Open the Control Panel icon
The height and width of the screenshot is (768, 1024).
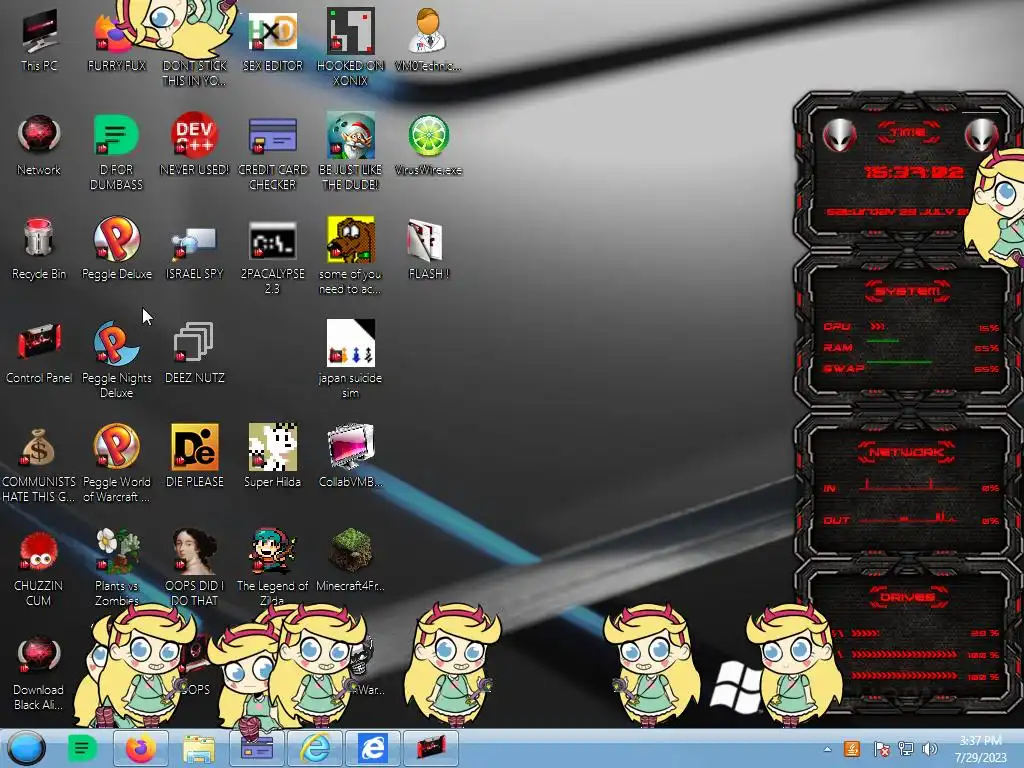click(x=39, y=341)
